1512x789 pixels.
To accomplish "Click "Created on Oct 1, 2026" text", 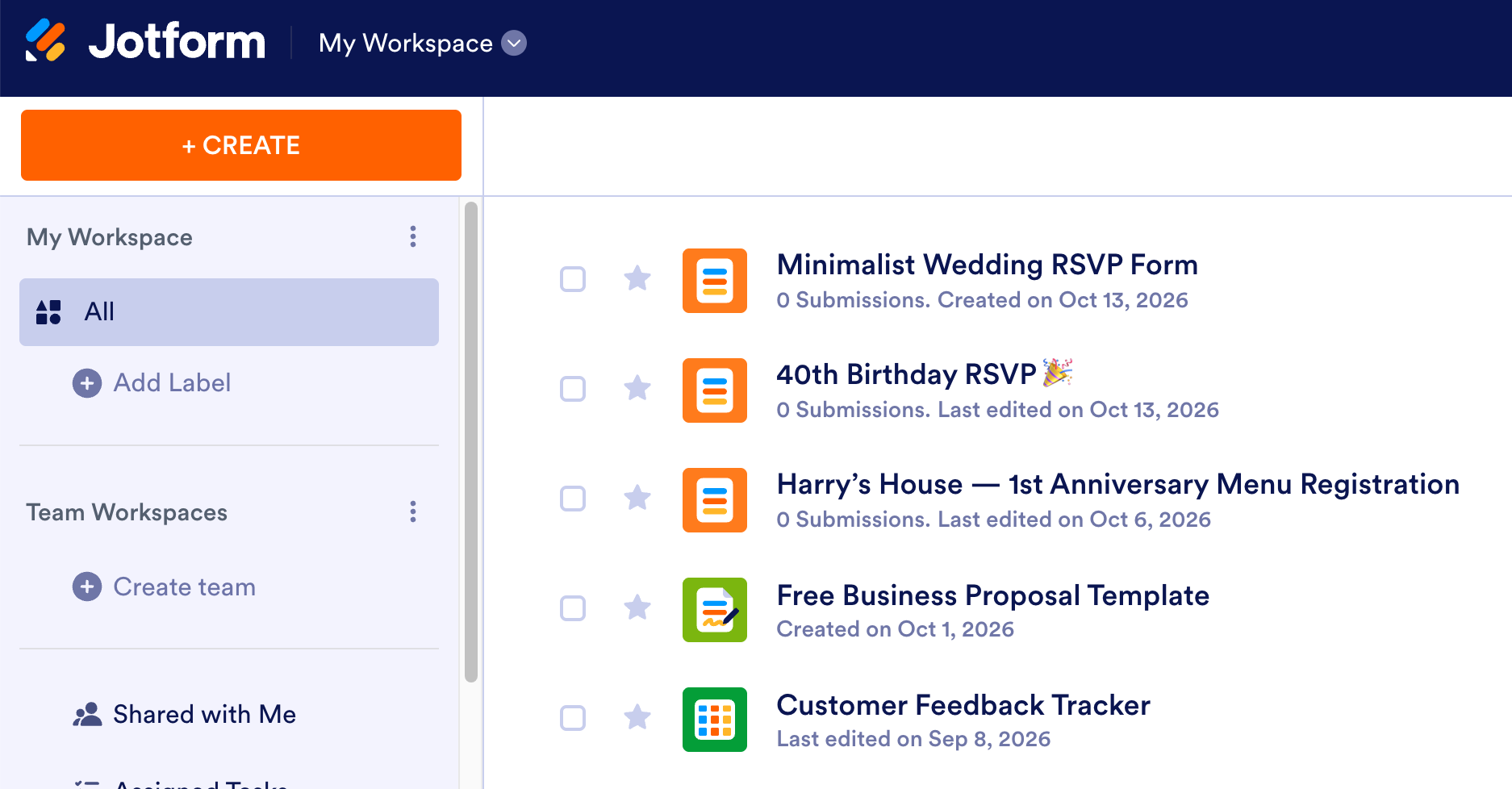I will 895,629.
